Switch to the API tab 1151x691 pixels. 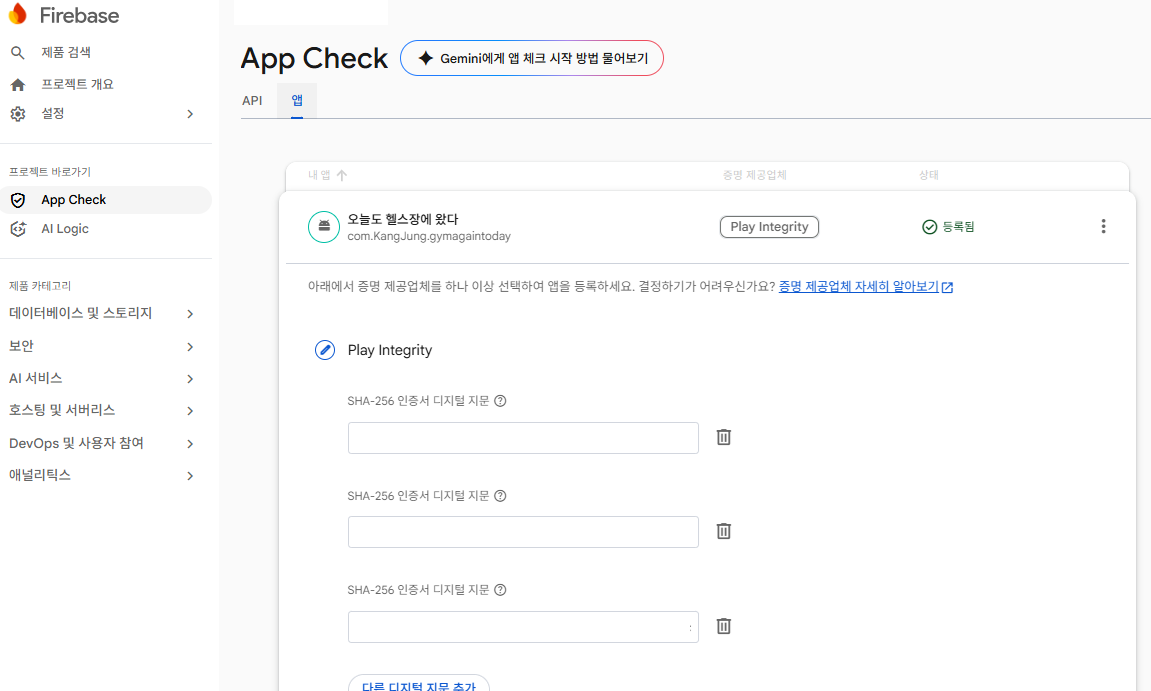click(x=252, y=101)
